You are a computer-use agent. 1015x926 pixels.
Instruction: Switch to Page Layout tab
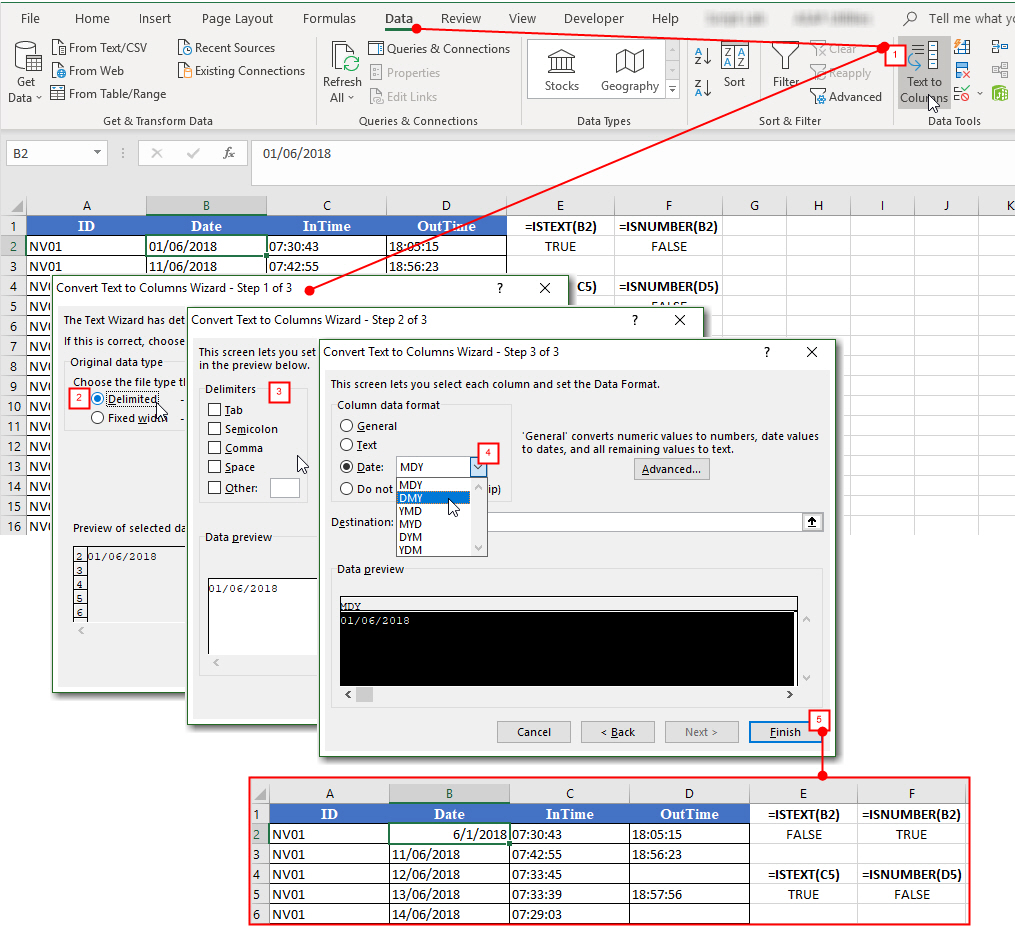[238, 19]
